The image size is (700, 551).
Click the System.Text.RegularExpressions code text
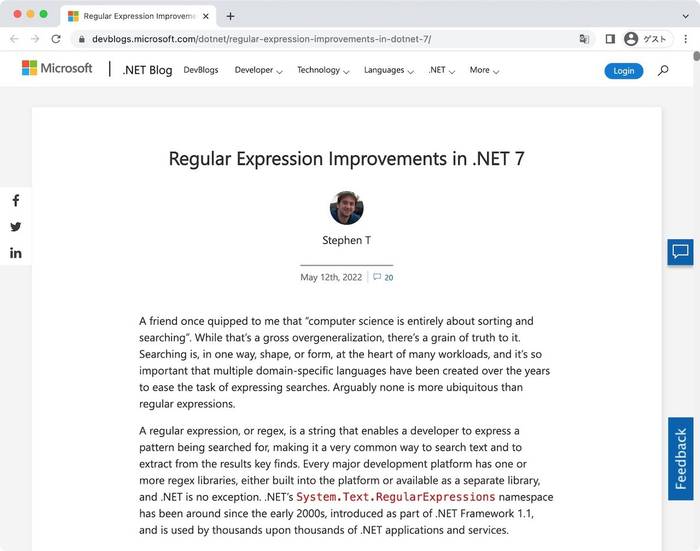click(x=396, y=497)
